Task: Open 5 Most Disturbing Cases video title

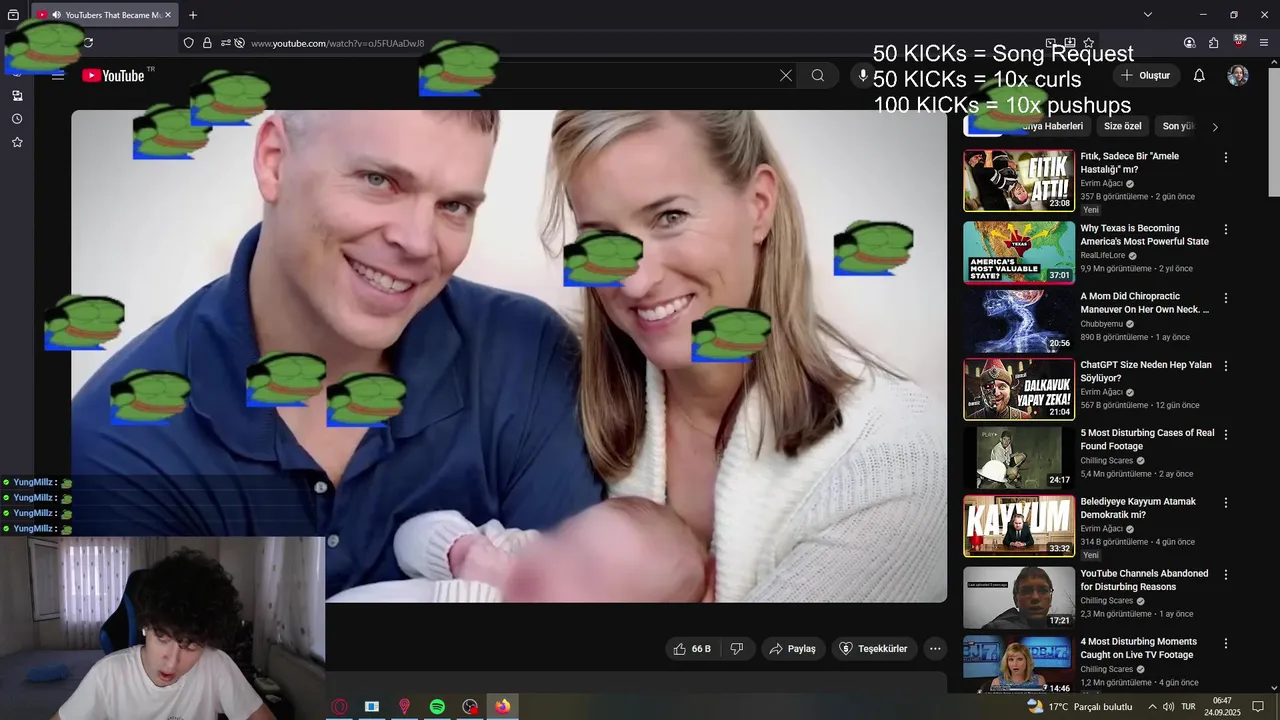Action: [x=1147, y=440]
